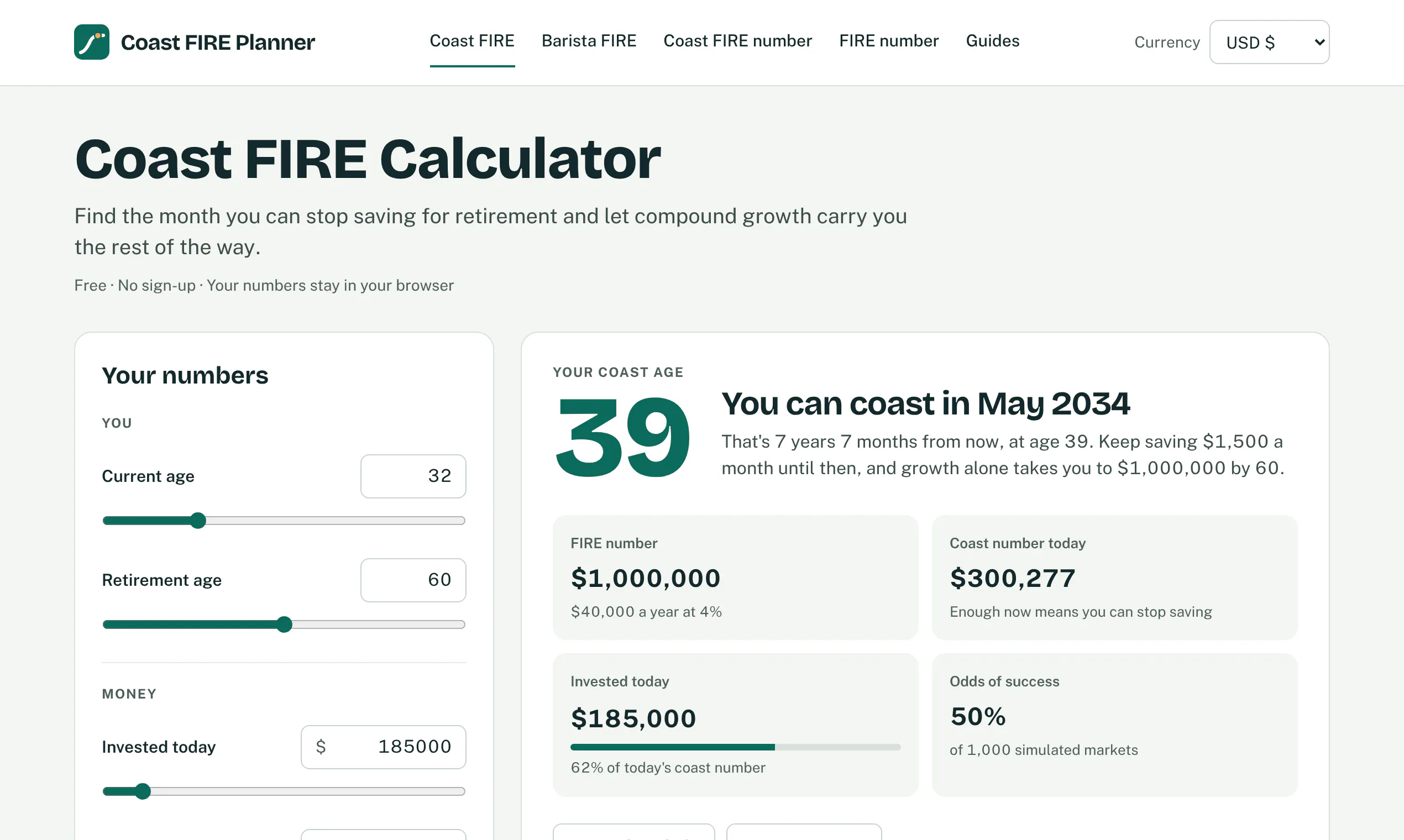Switch to the Coast FIRE tab
1404x840 pixels.
tap(472, 41)
